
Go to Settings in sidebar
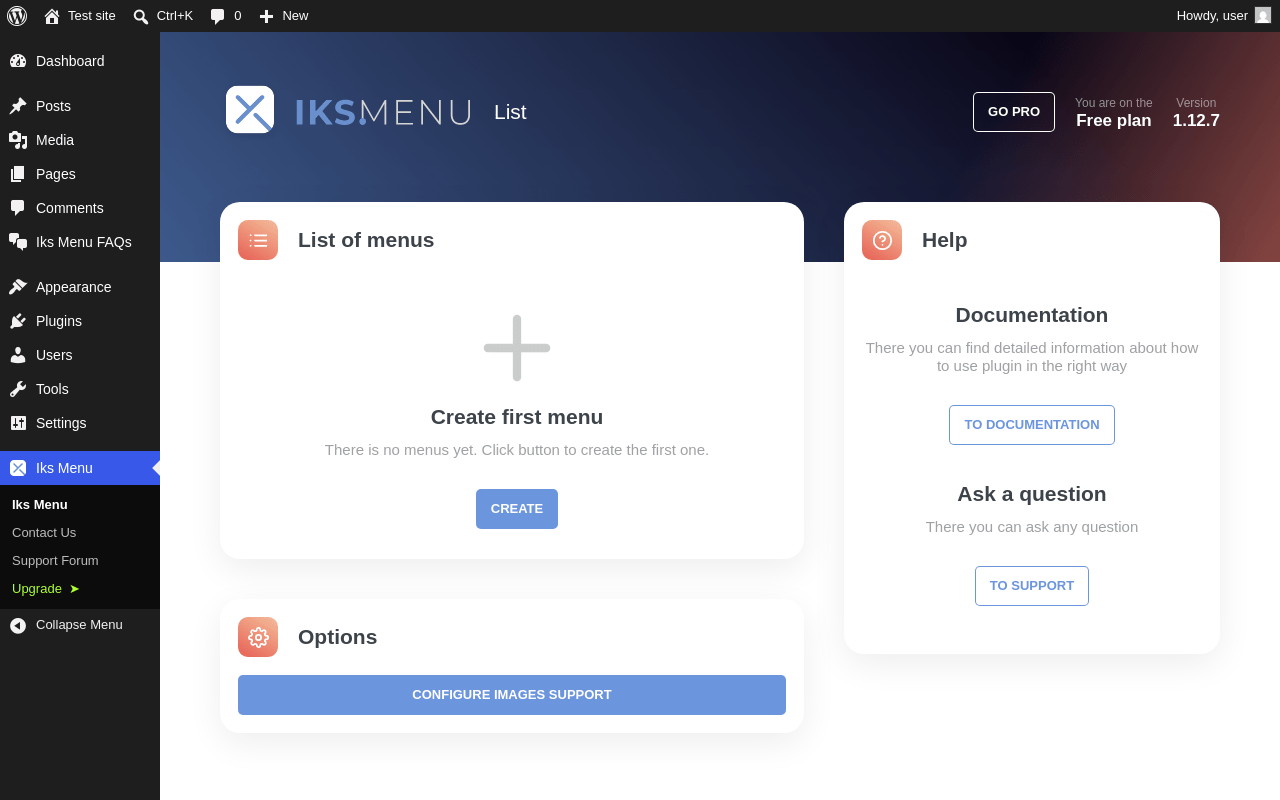click(80, 423)
